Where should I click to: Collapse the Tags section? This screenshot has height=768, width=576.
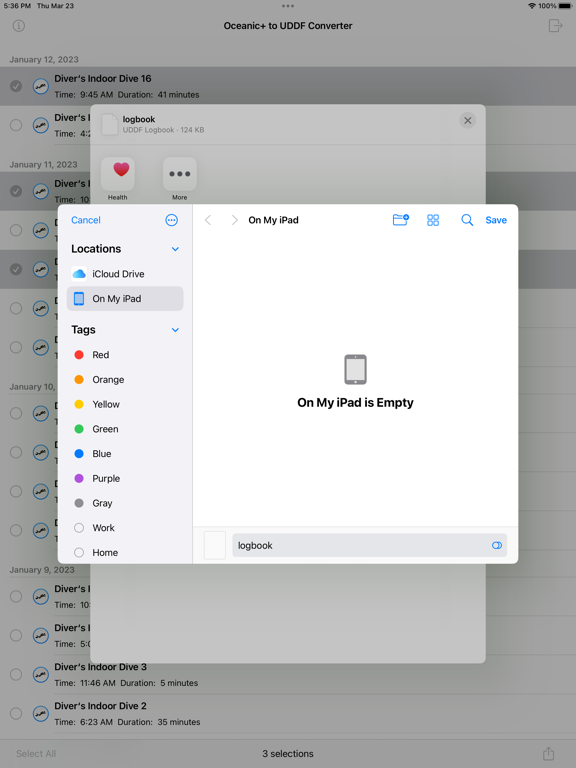[175, 330]
